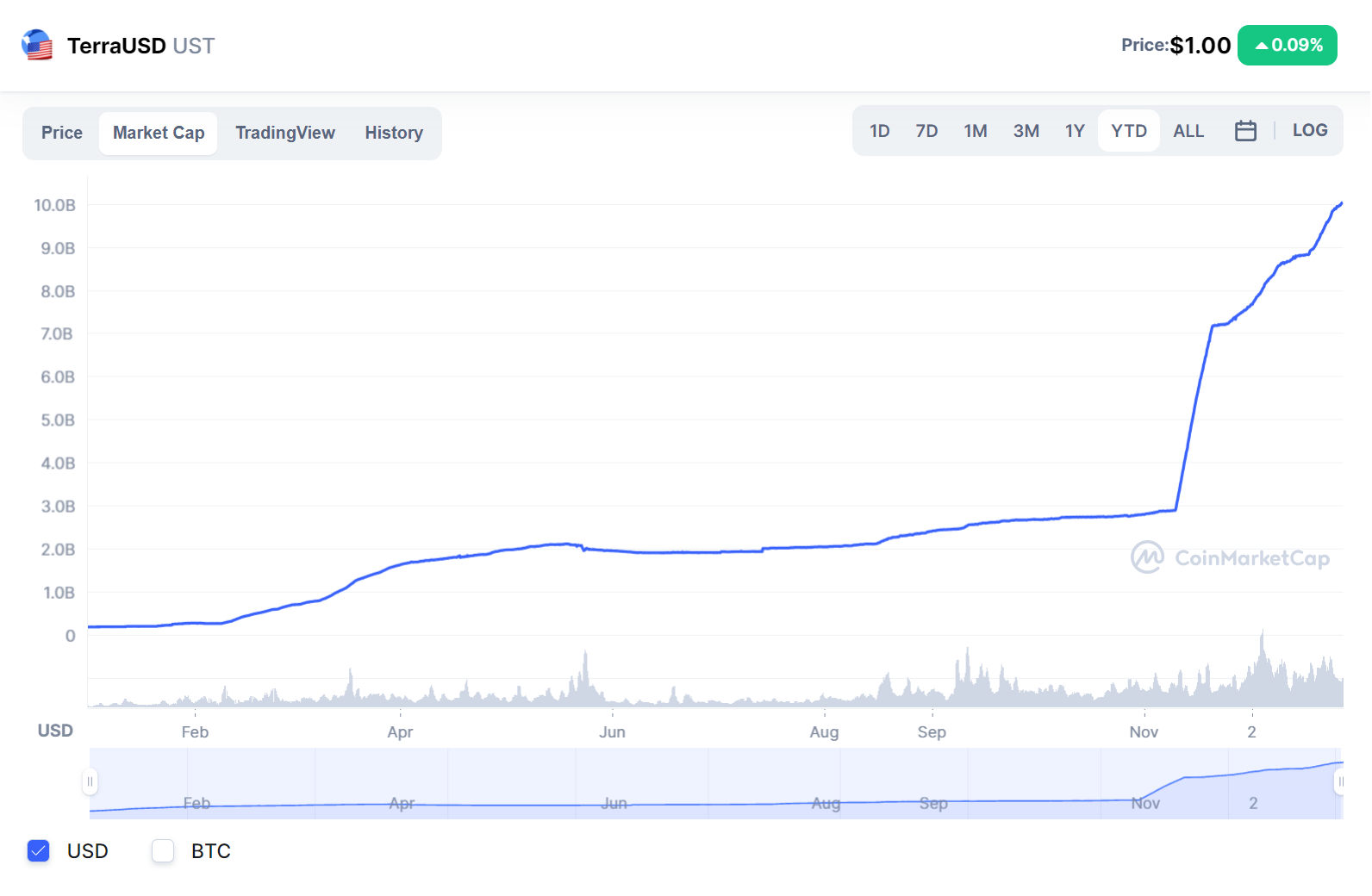
Task: Set chart range to 1Y
Action: click(1075, 131)
